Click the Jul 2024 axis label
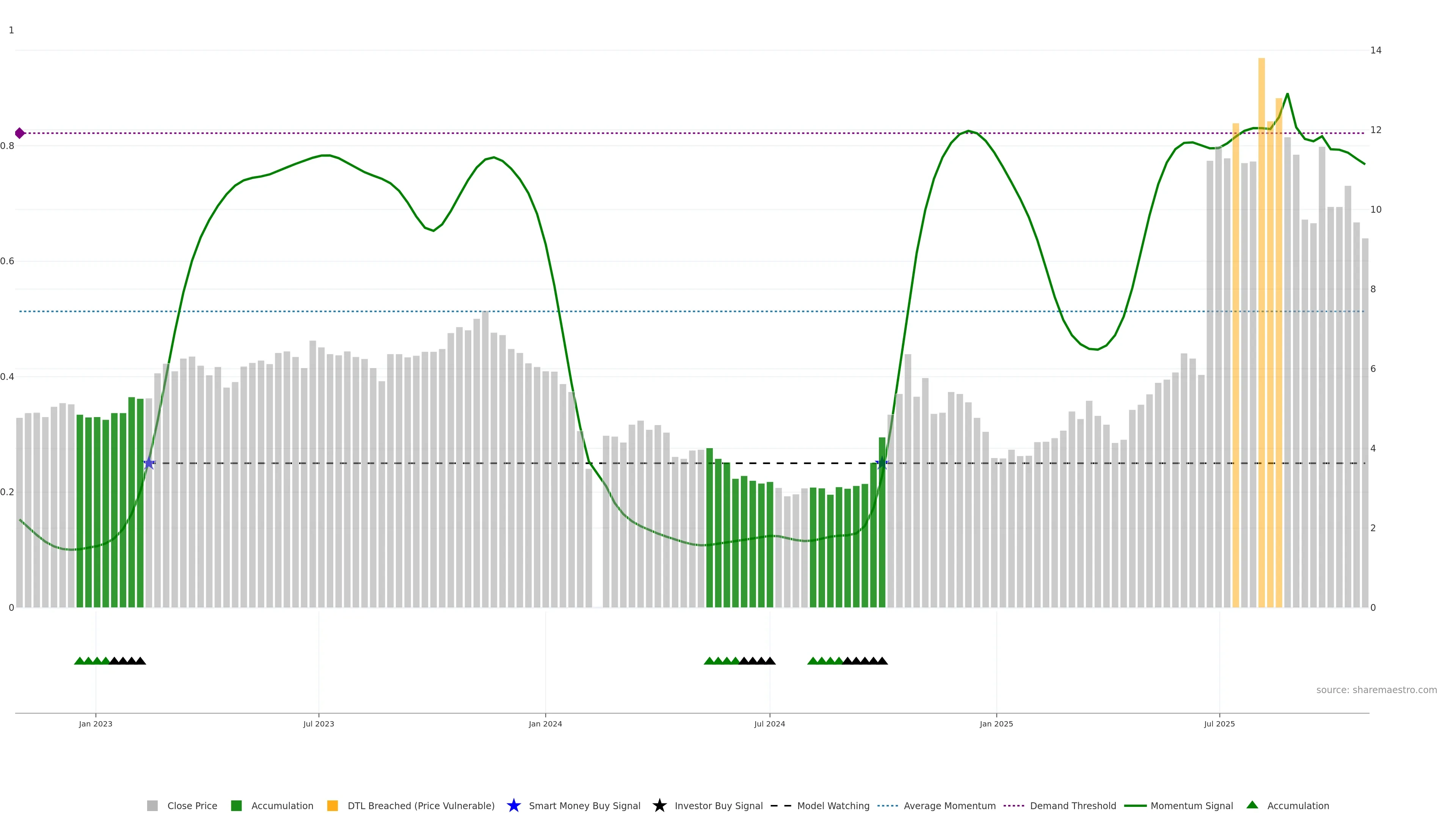1456x819 pixels. (769, 724)
